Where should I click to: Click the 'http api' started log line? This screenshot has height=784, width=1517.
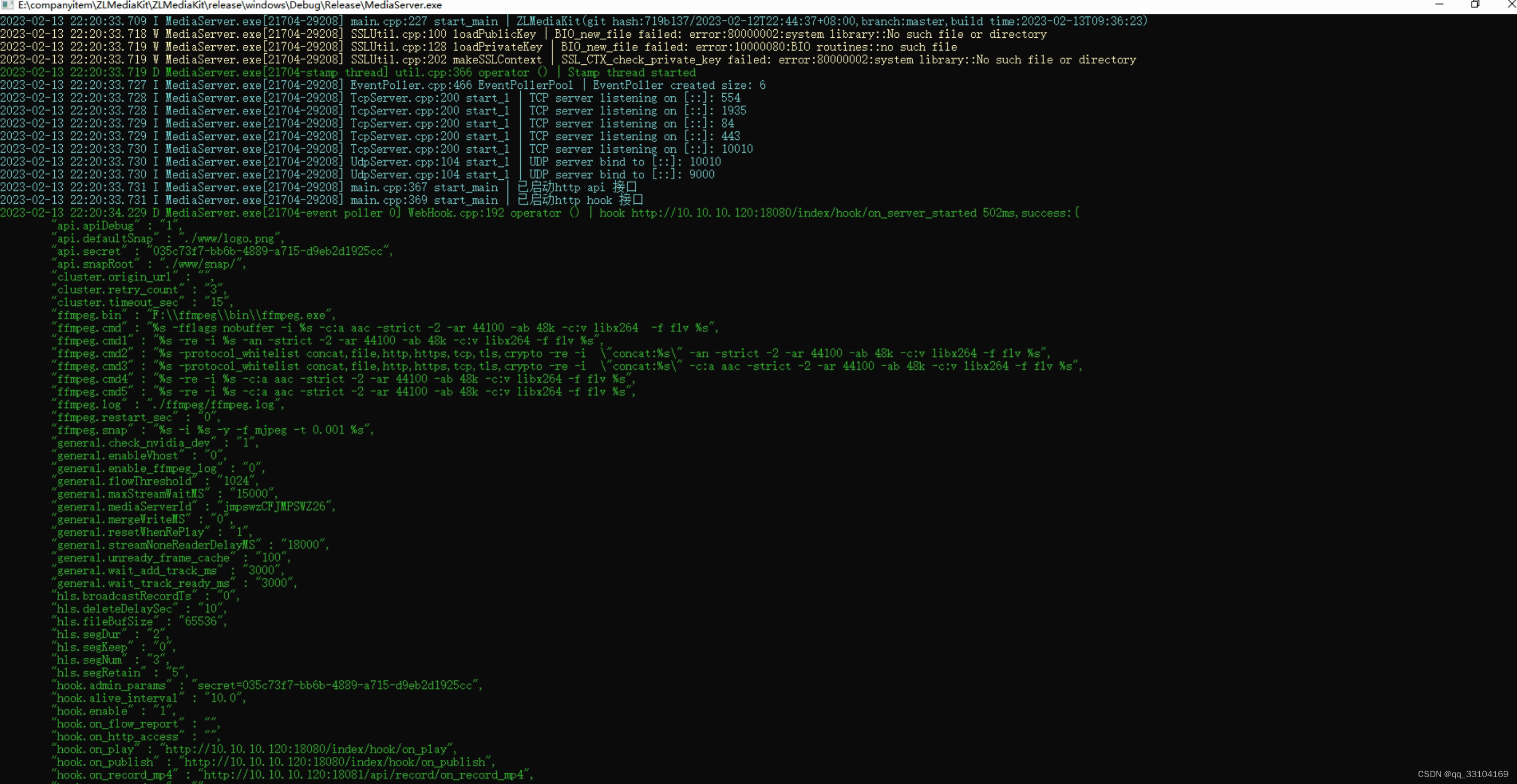319,187
